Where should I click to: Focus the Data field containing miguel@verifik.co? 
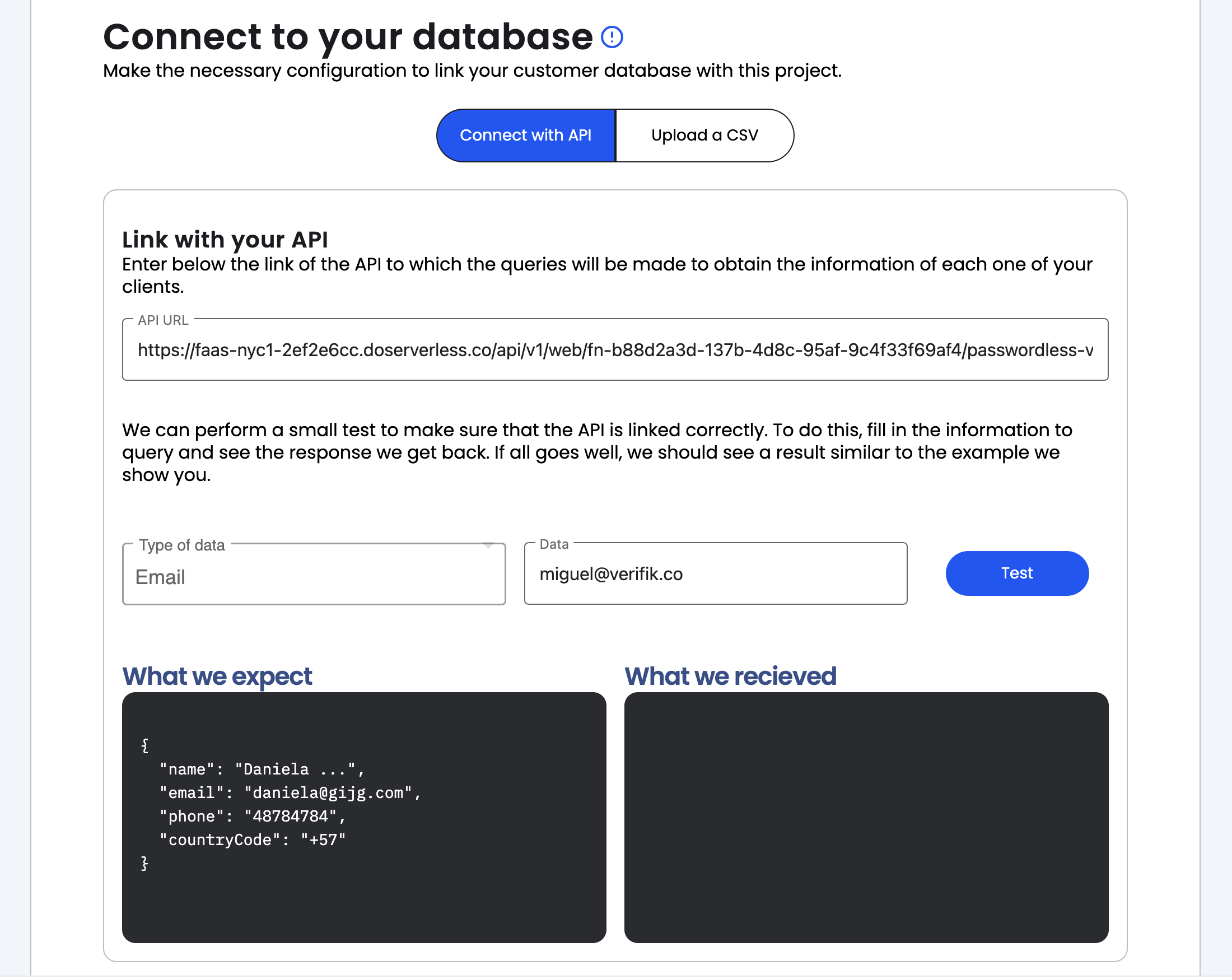[x=715, y=573]
